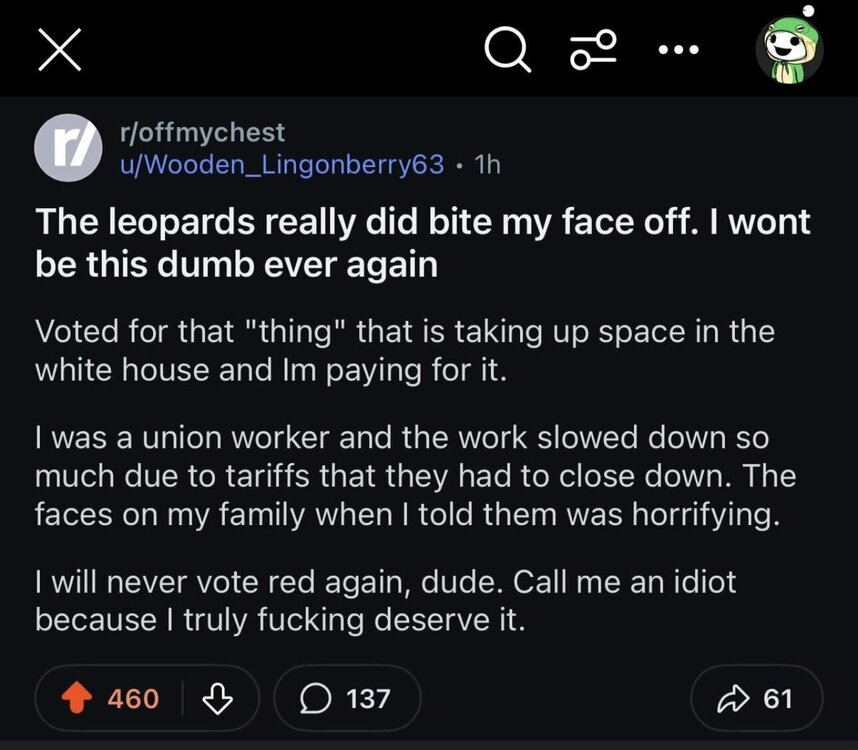Click the 460 vote score
The height and width of the screenshot is (750, 858).
coord(132,698)
